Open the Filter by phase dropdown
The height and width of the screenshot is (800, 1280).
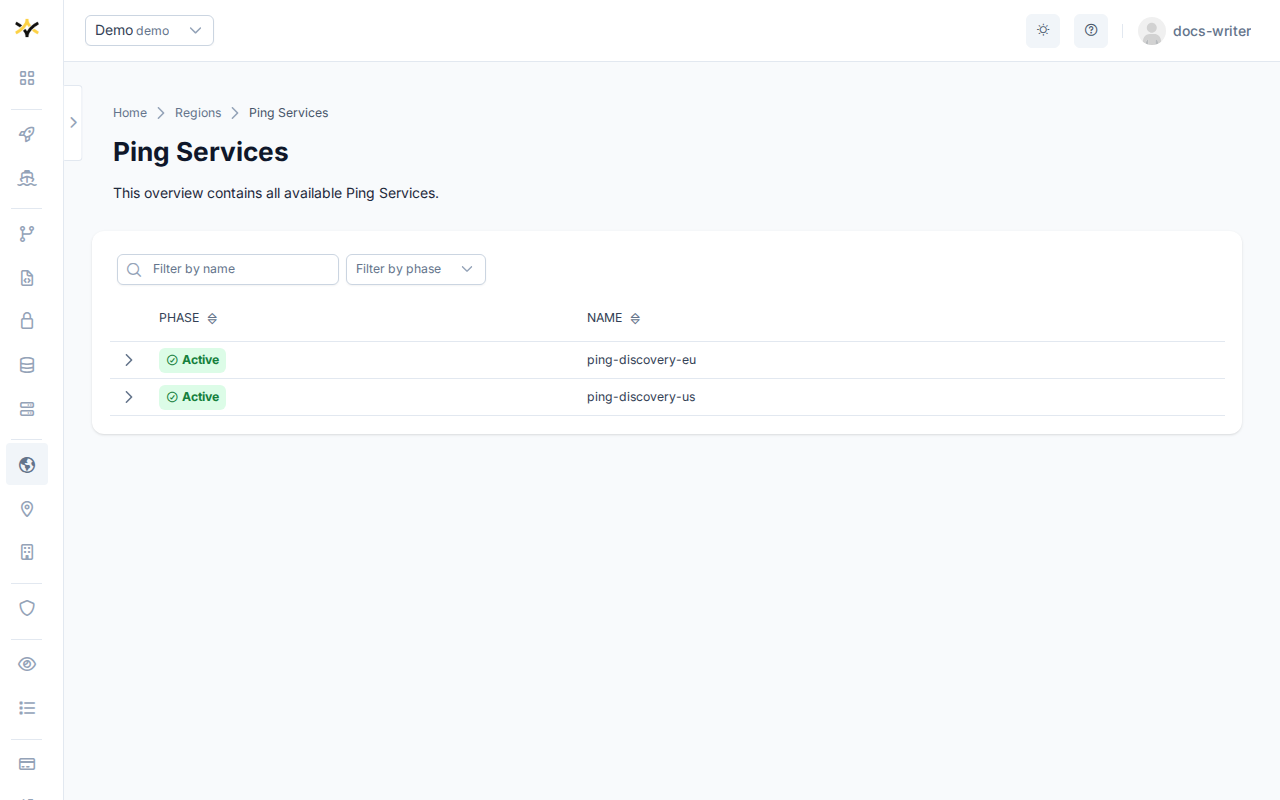(x=416, y=269)
